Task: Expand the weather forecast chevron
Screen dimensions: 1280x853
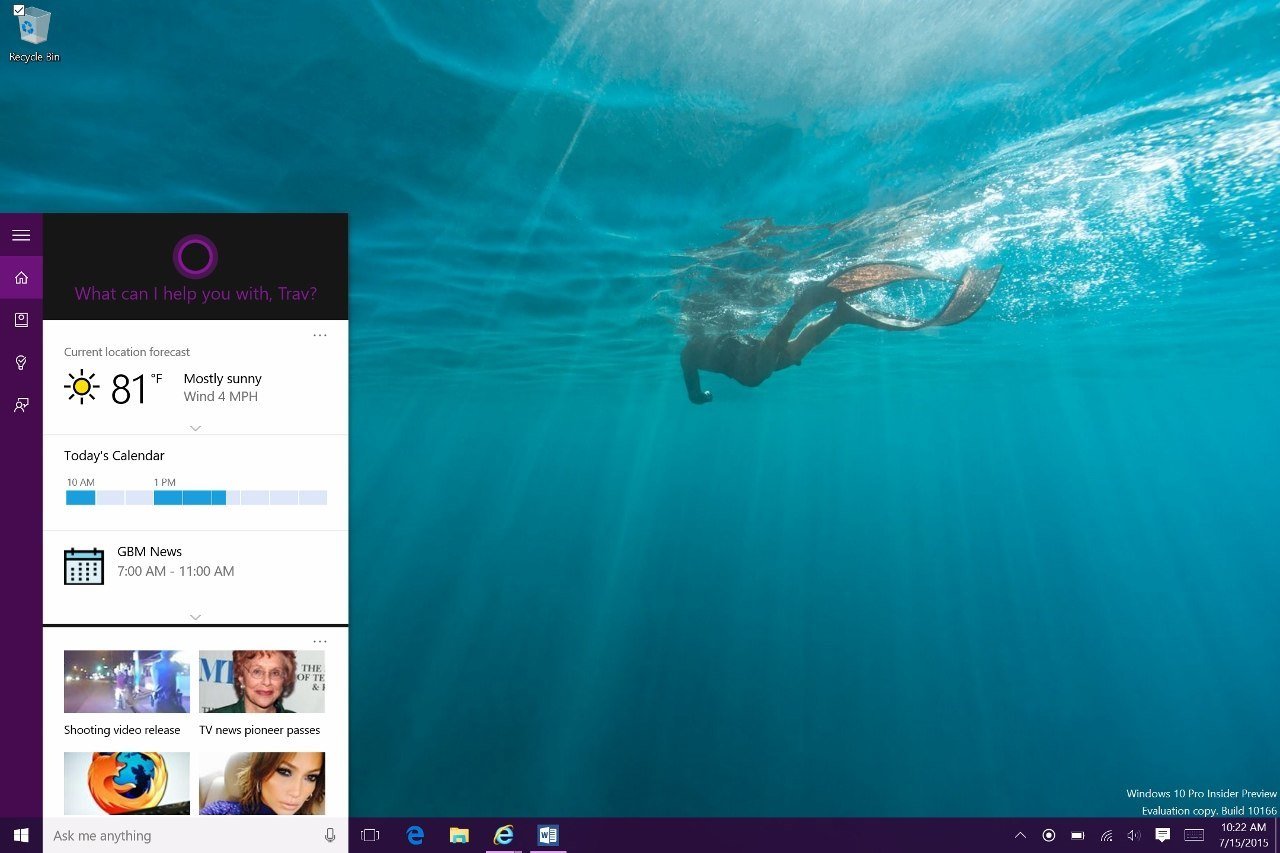Action: coord(196,427)
